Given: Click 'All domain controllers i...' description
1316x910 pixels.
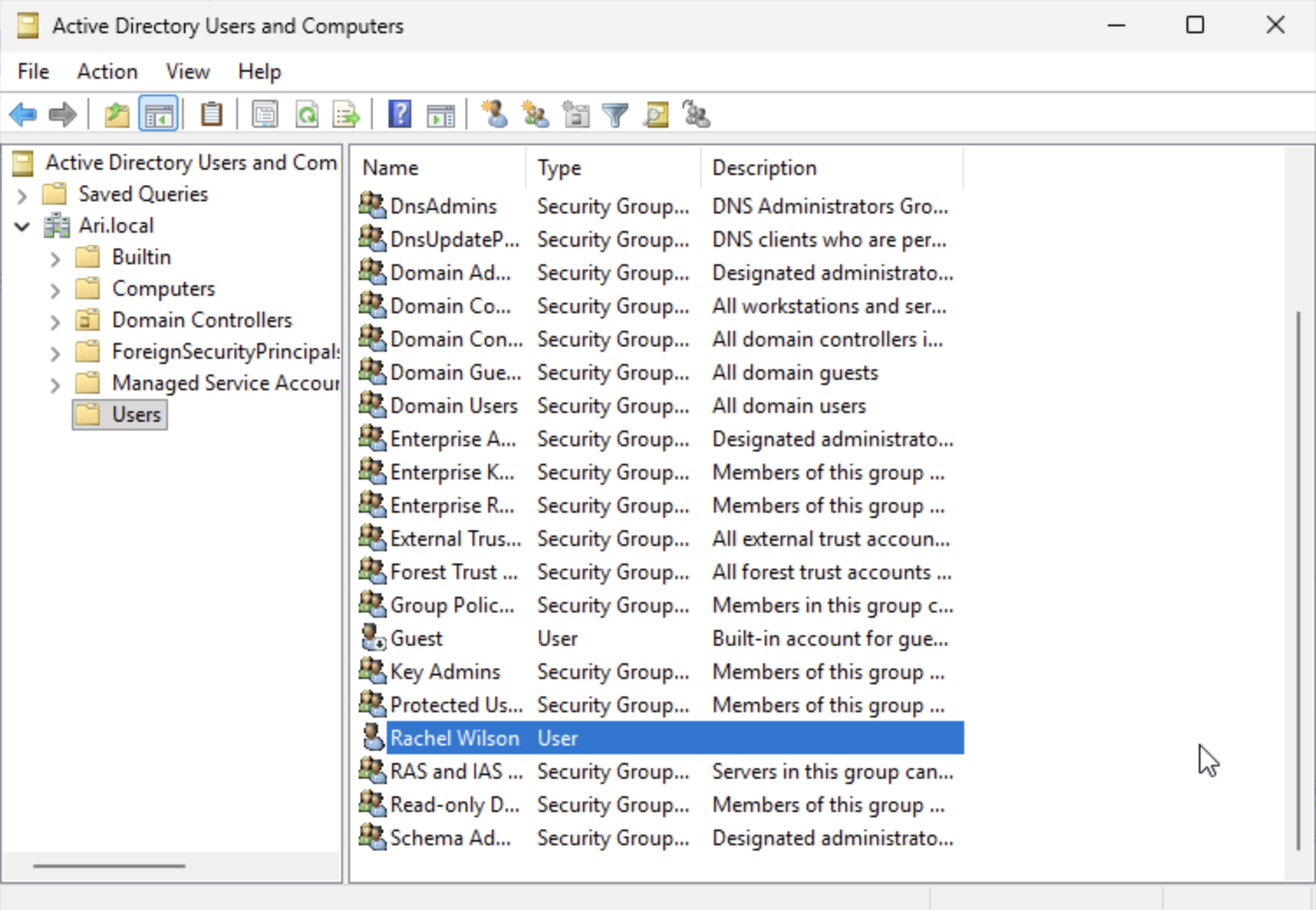Looking at the screenshot, I should pos(827,339).
